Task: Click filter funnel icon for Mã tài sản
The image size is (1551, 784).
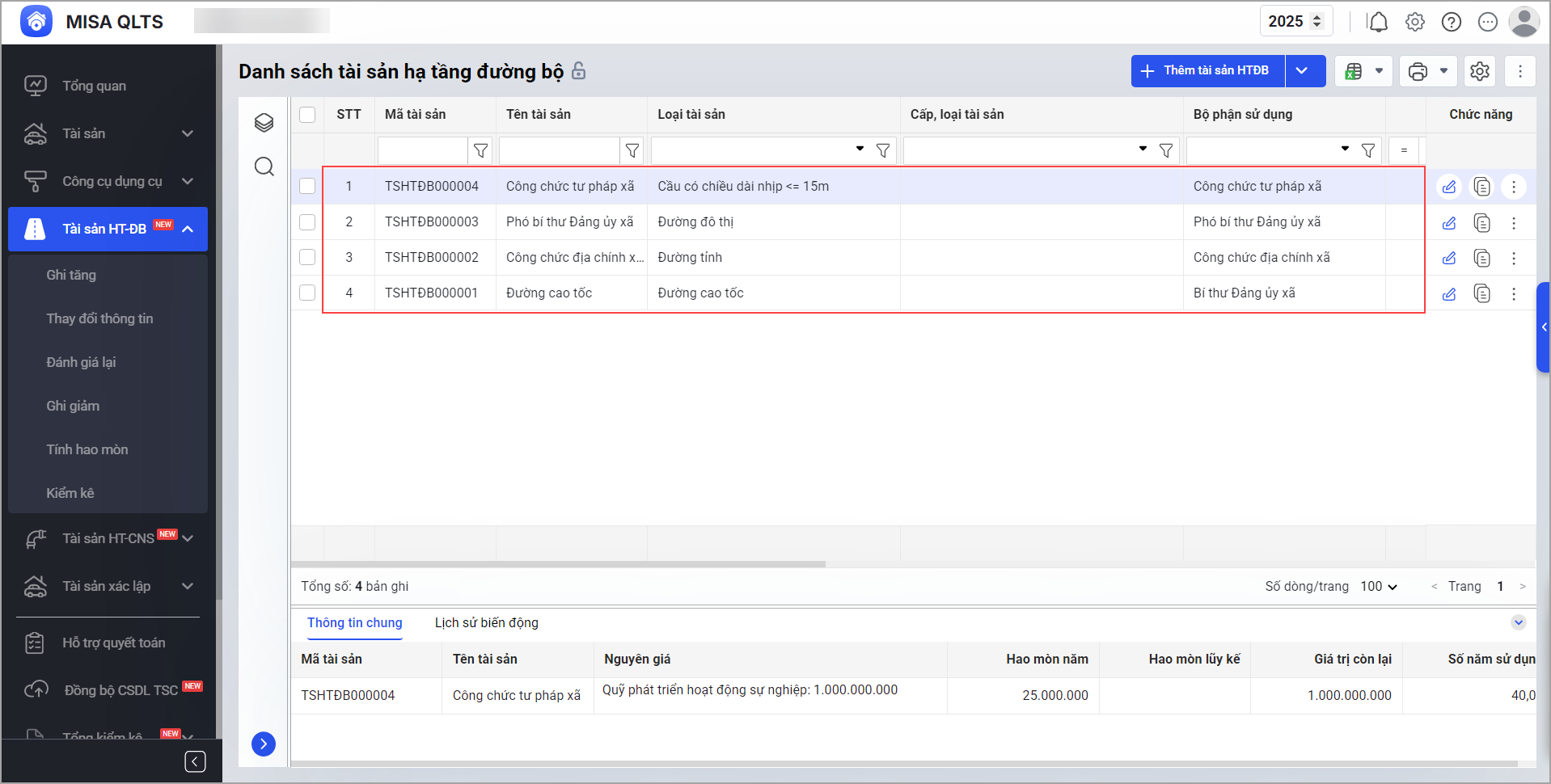Action: 480,150
